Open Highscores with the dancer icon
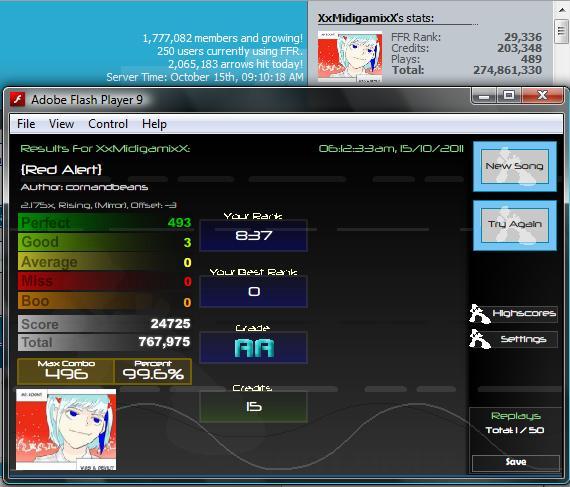 tap(514, 314)
